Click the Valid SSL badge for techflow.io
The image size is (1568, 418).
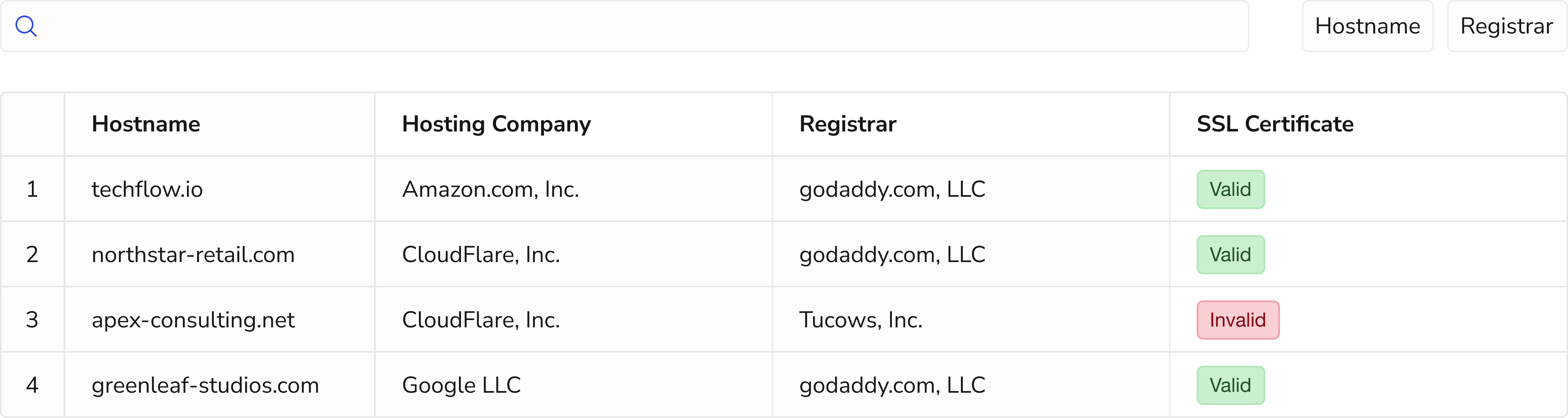1231,189
